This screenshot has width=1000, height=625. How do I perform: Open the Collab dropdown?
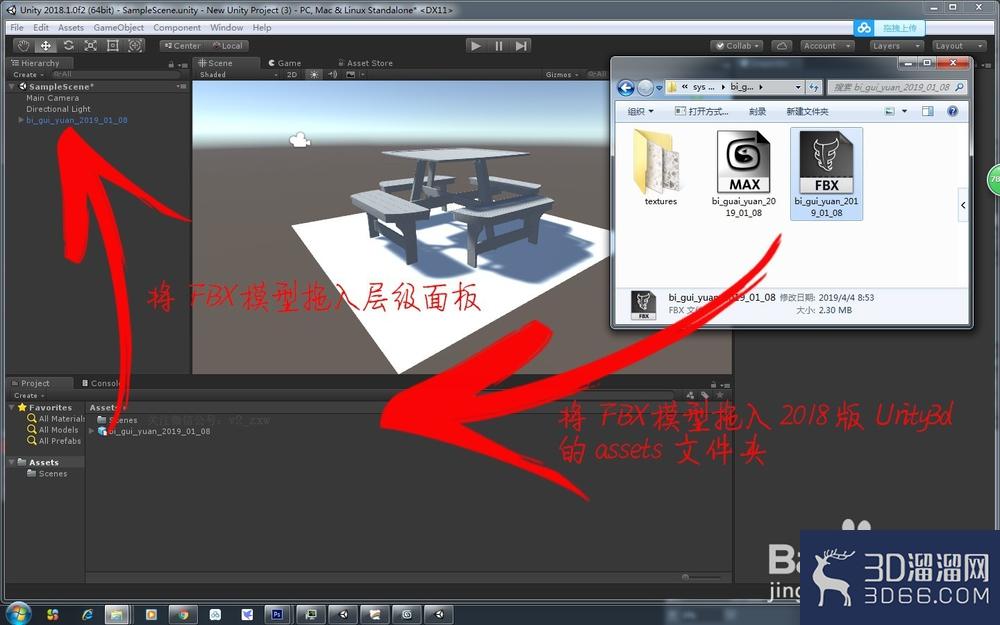pos(737,46)
